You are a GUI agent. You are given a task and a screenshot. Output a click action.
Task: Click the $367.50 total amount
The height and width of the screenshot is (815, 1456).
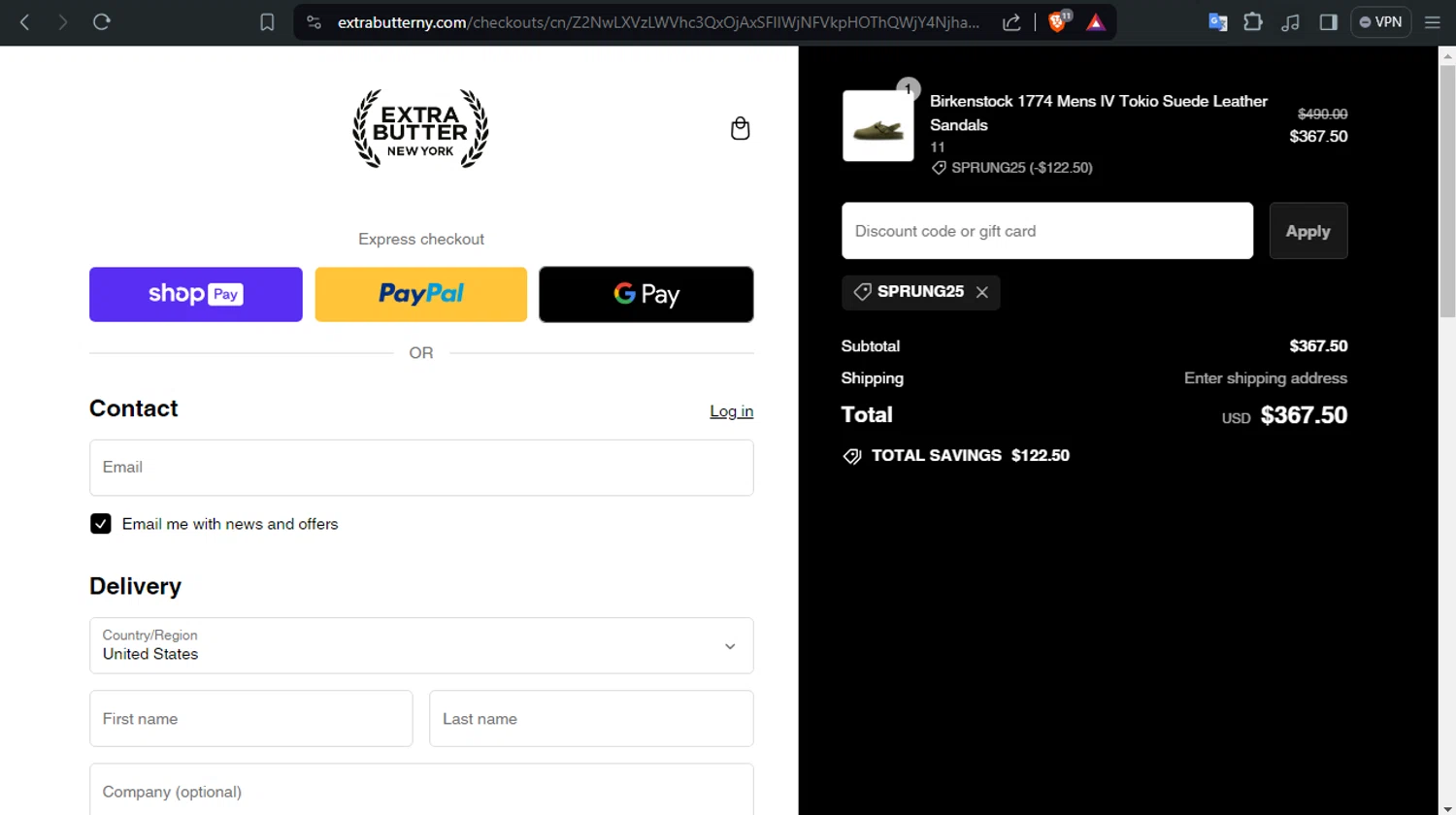[1304, 415]
